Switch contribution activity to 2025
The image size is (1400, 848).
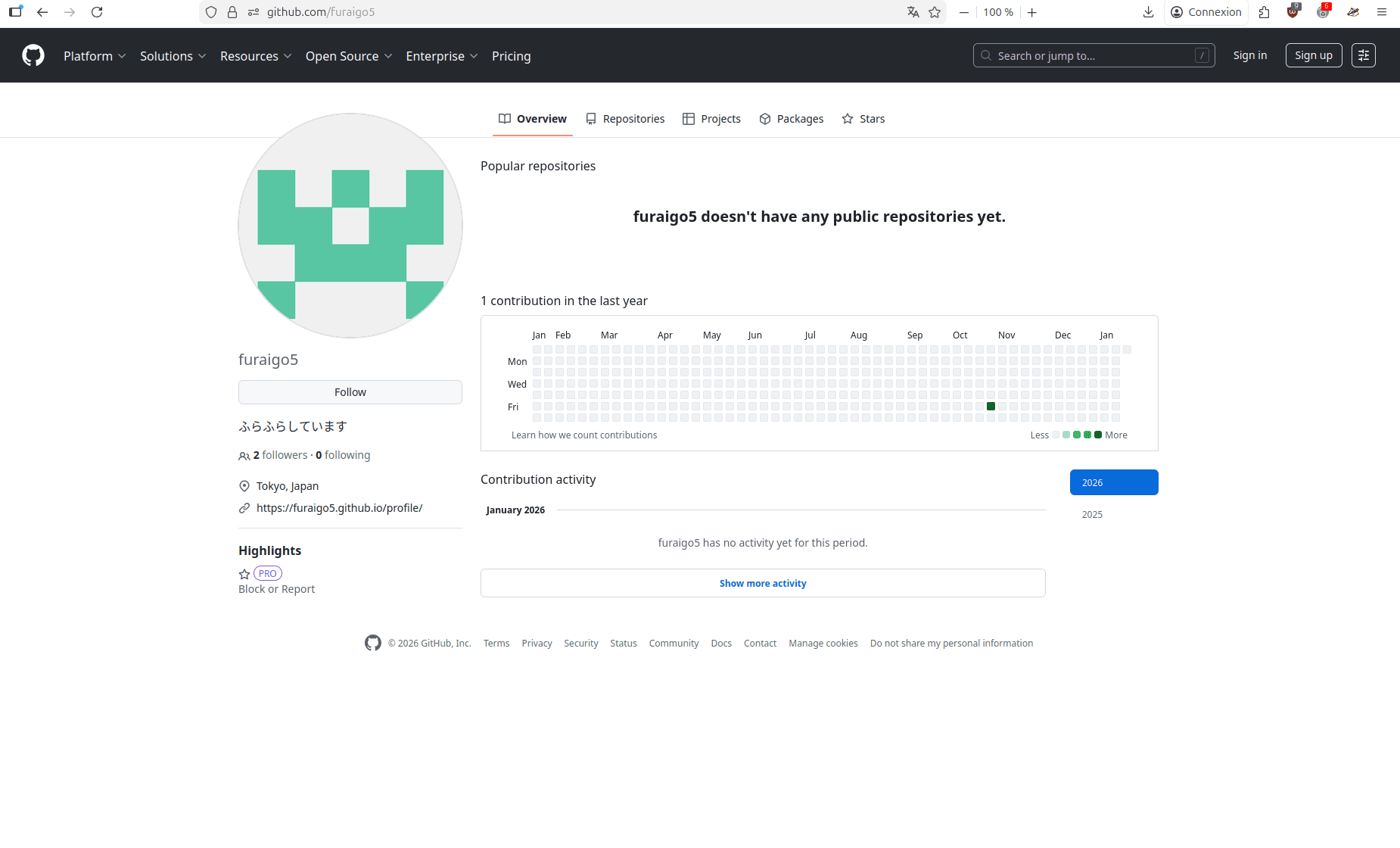[1092, 515]
